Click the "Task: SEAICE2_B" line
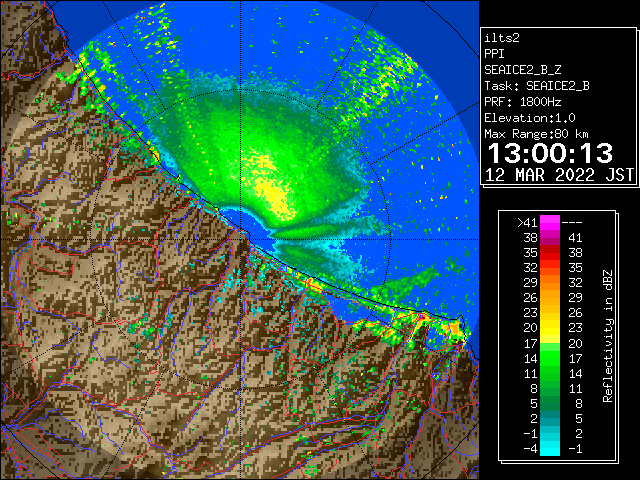The image size is (640, 480). point(537,86)
